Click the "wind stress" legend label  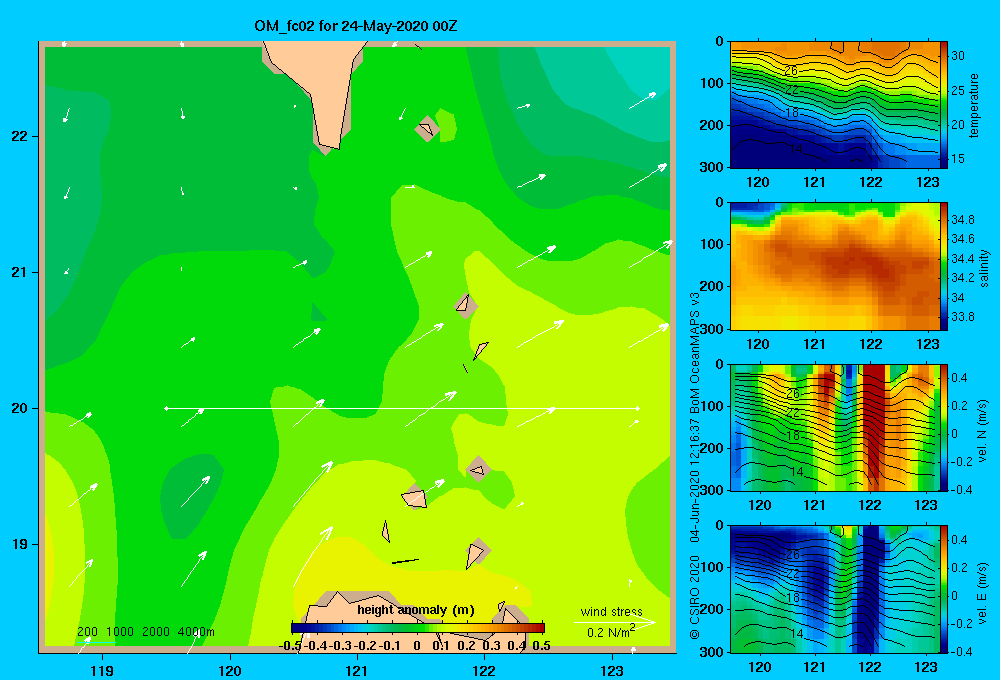tap(611, 611)
